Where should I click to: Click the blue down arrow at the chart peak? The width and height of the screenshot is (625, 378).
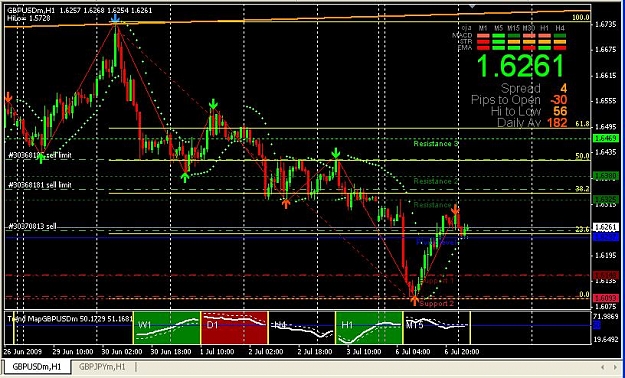coord(115,18)
